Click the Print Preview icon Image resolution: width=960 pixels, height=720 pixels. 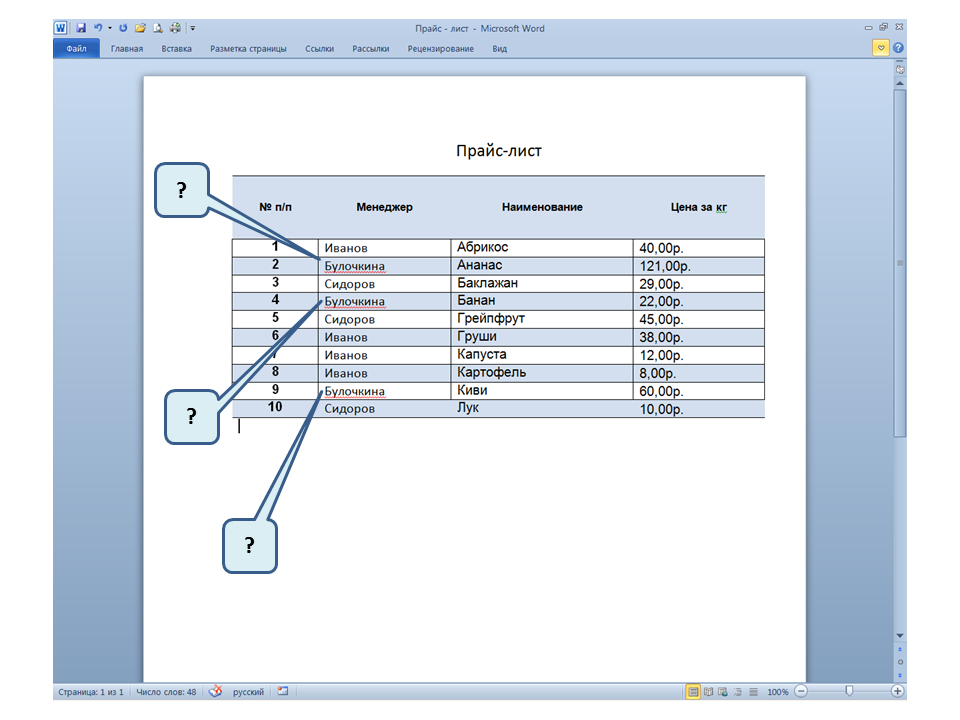point(158,28)
